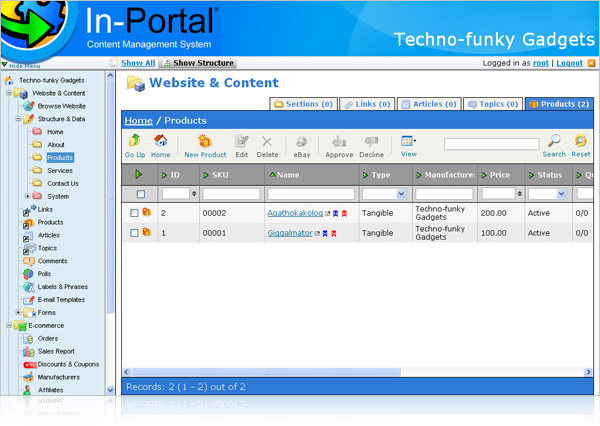
Task: Click the Home toolbar icon
Action: [160, 141]
